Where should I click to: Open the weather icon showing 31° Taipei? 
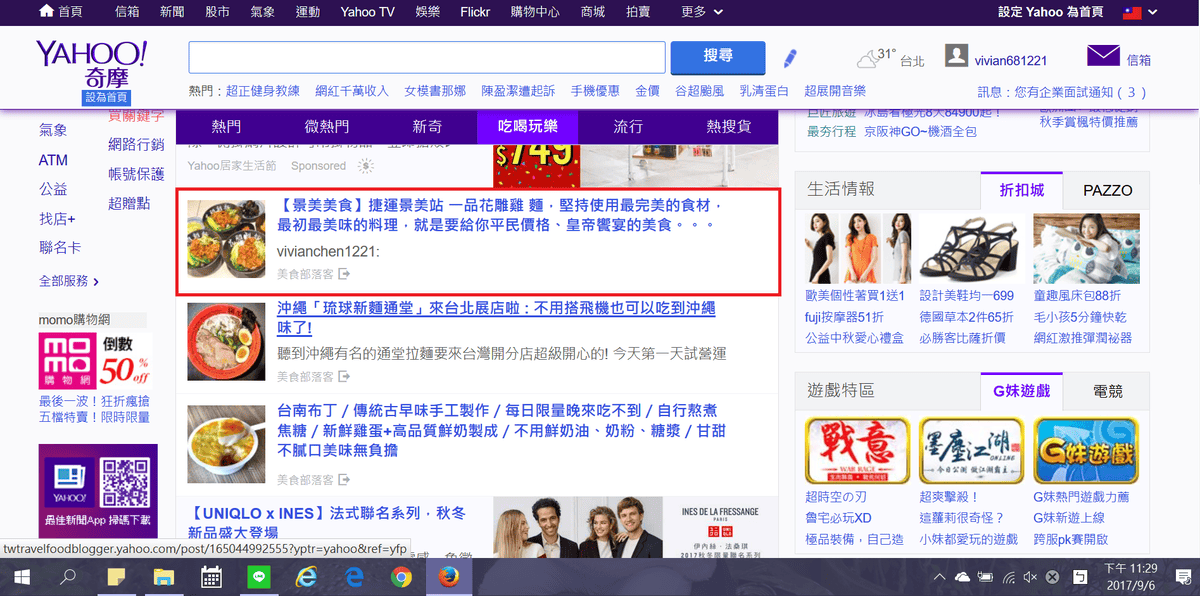(x=868, y=58)
